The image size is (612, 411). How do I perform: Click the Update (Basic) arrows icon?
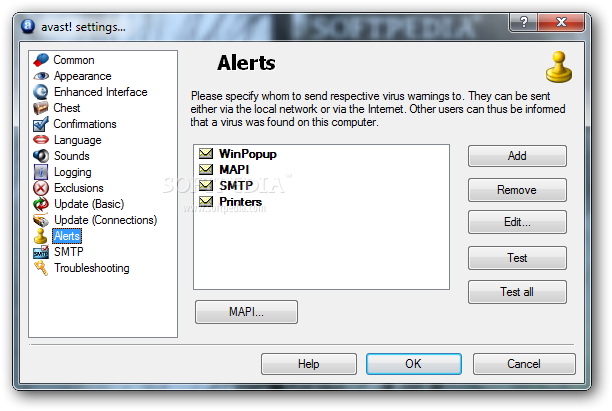click(x=41, y=204)
